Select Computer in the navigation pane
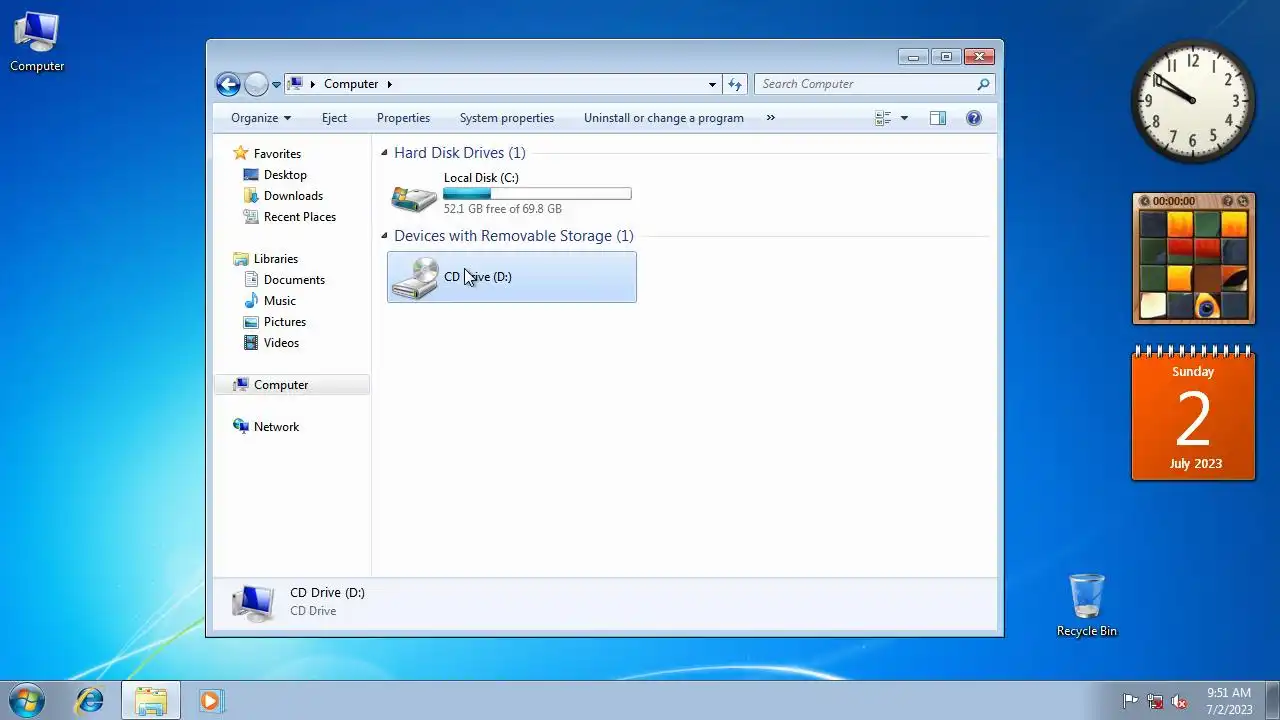 click(291, 385)
